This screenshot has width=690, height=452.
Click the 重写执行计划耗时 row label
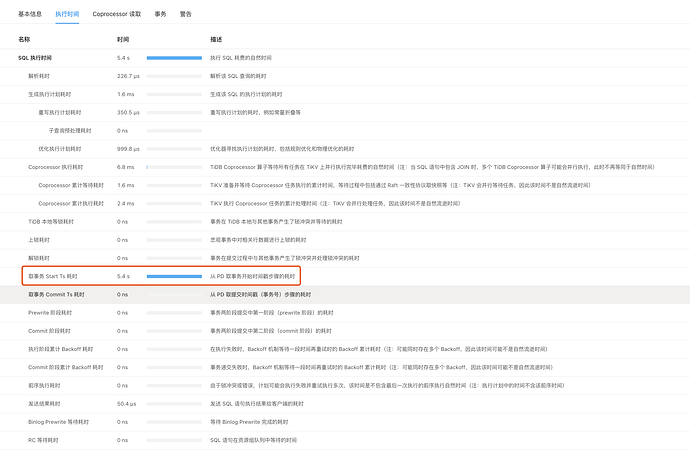60,113
